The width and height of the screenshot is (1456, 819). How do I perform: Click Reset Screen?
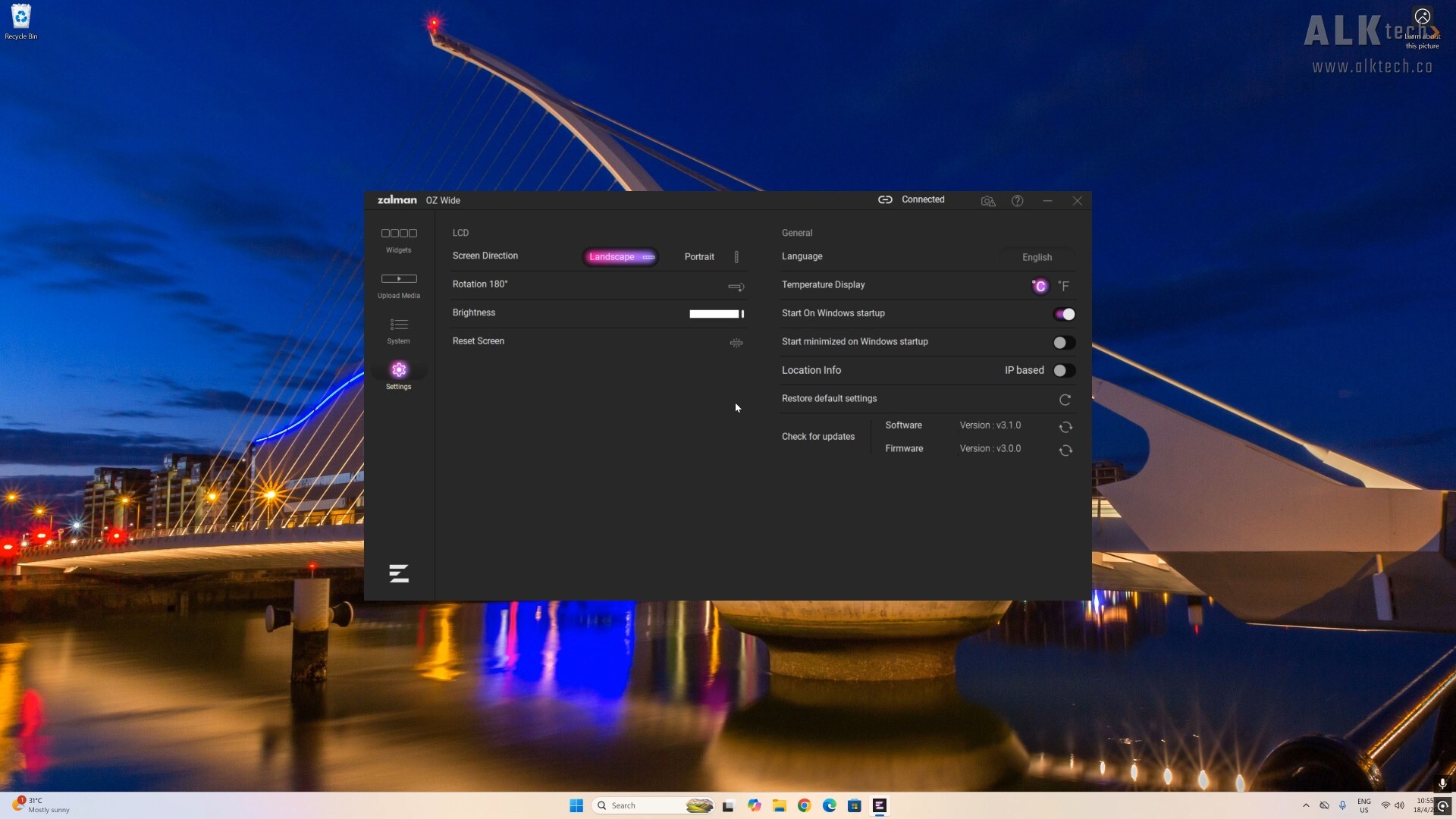tap(736, 343)
